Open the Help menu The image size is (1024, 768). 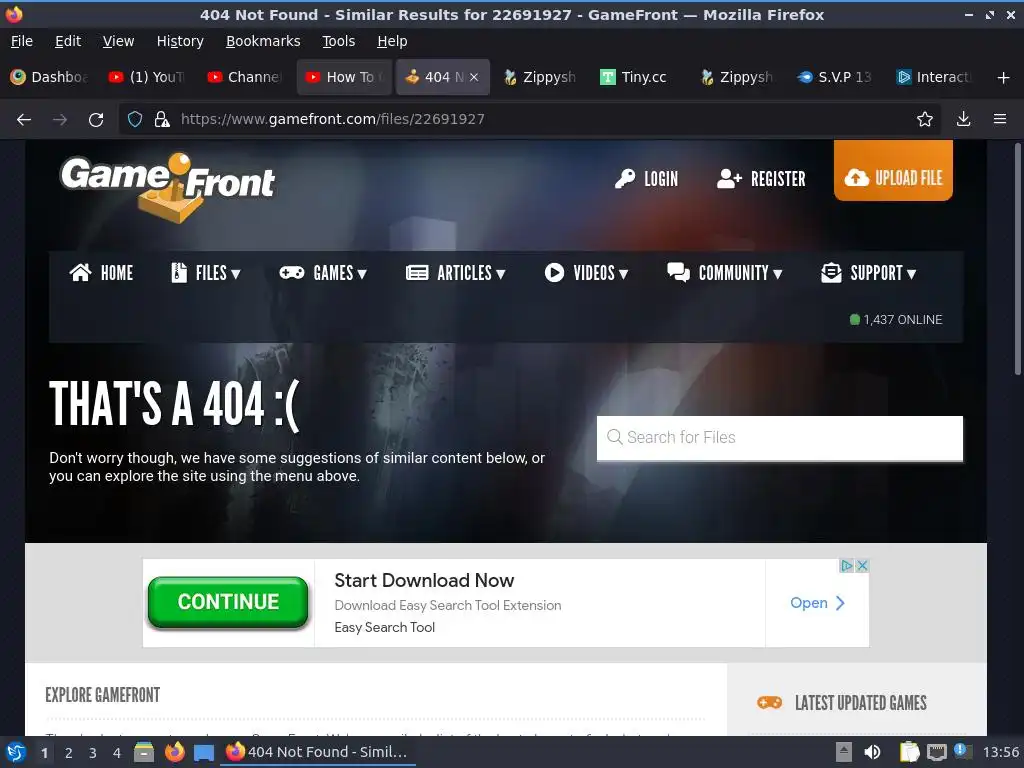[x=392, y=41]
